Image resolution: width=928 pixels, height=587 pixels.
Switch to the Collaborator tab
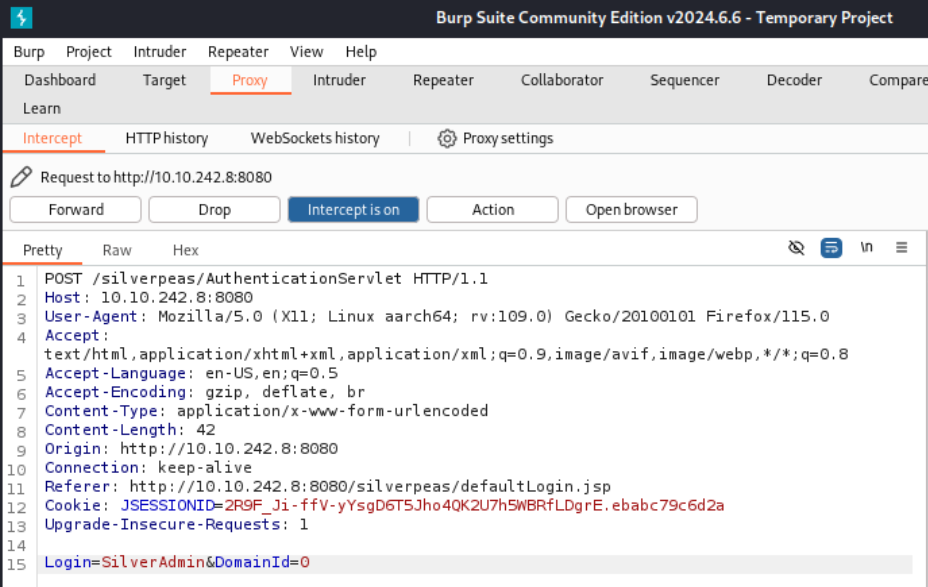[x=562, y=80]
